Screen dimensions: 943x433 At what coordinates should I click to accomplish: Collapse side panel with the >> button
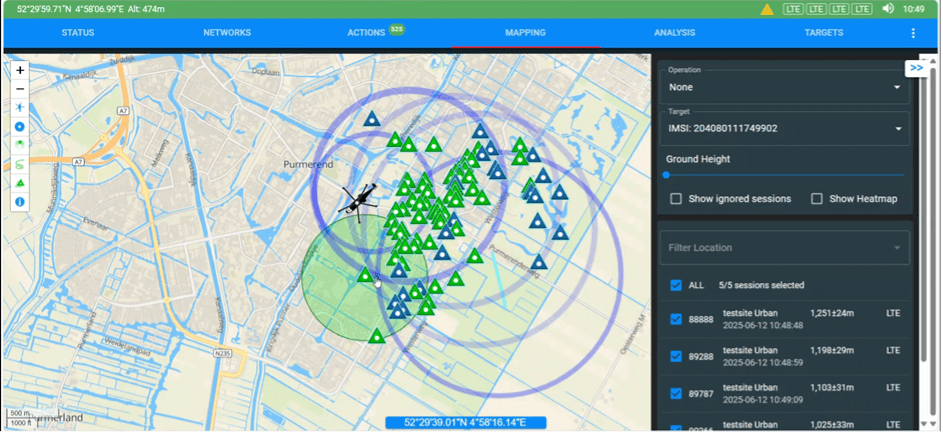click(x=916, y=68)
